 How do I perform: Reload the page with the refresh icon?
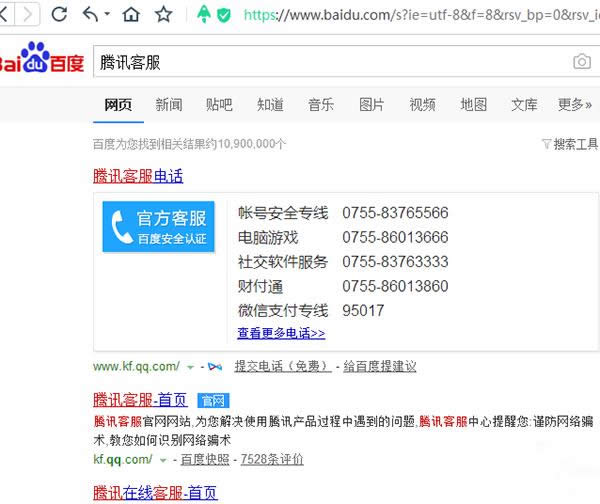(59, 14)
